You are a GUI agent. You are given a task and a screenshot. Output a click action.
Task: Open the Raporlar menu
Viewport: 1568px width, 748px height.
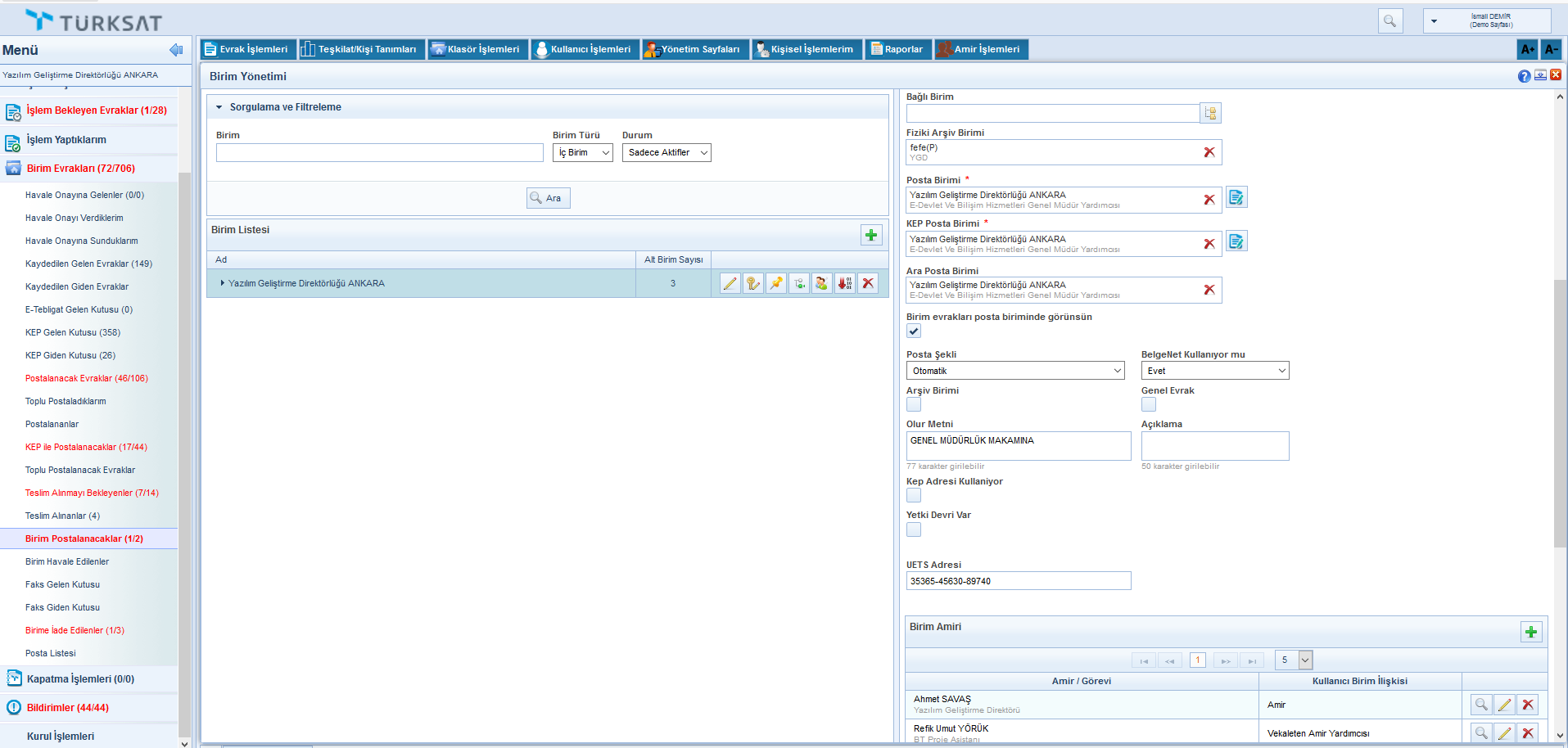(x=897, y=50)
